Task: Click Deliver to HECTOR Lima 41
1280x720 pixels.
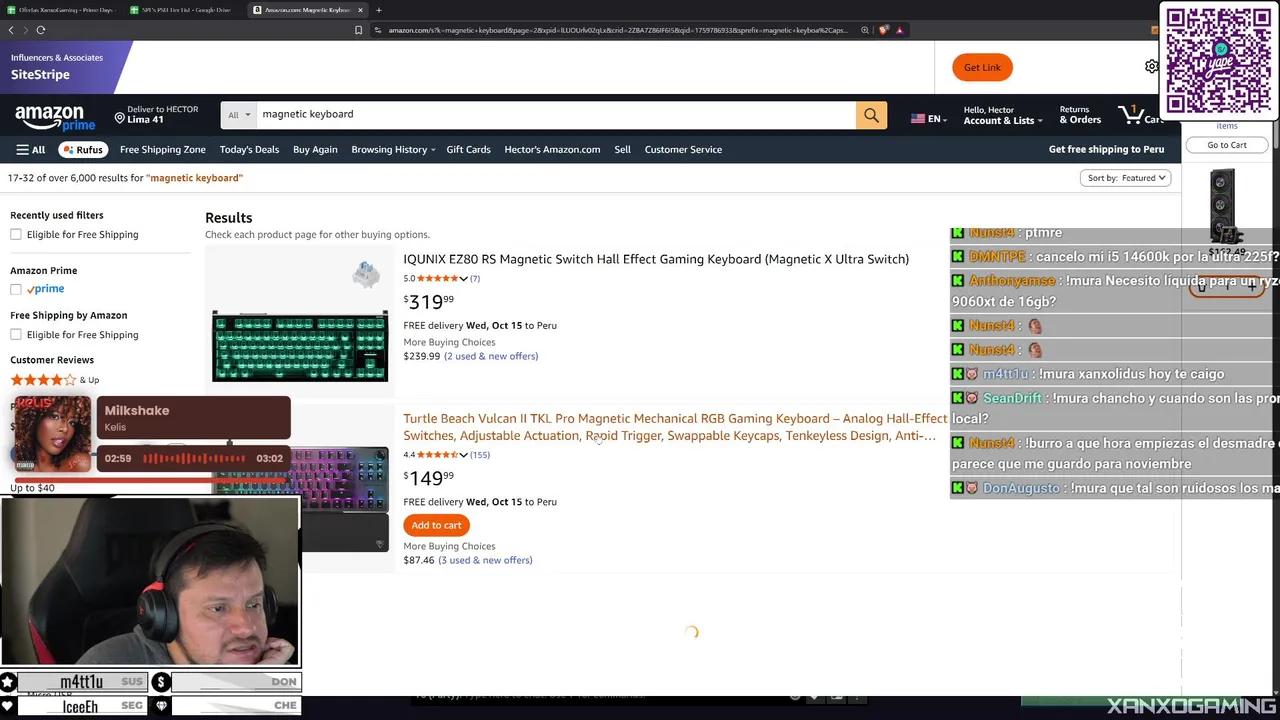Action: (x=156, y=115)
